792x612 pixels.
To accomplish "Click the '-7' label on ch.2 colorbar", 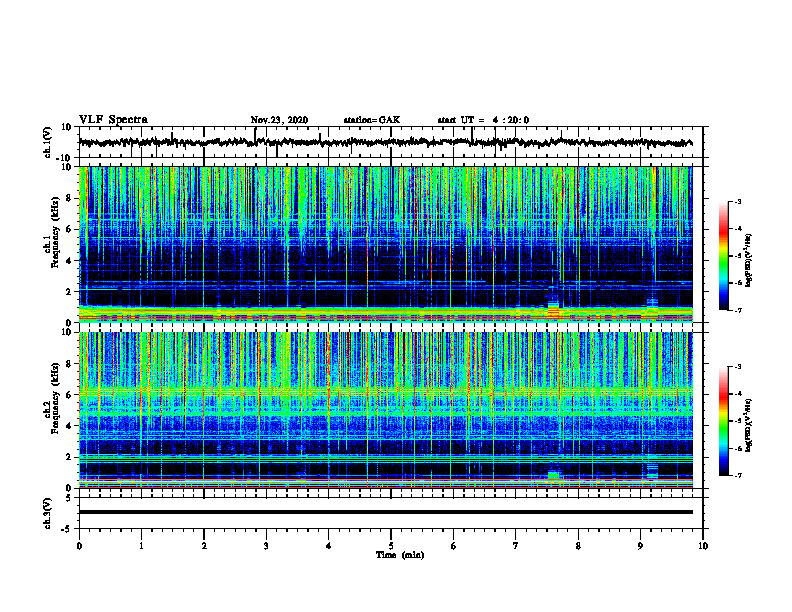I will point(738,475).
